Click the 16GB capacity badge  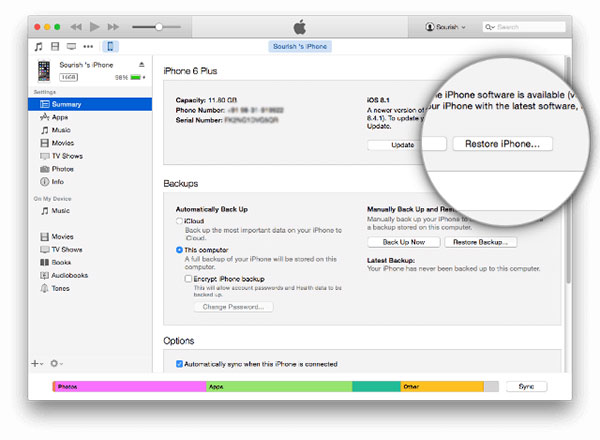68,77
